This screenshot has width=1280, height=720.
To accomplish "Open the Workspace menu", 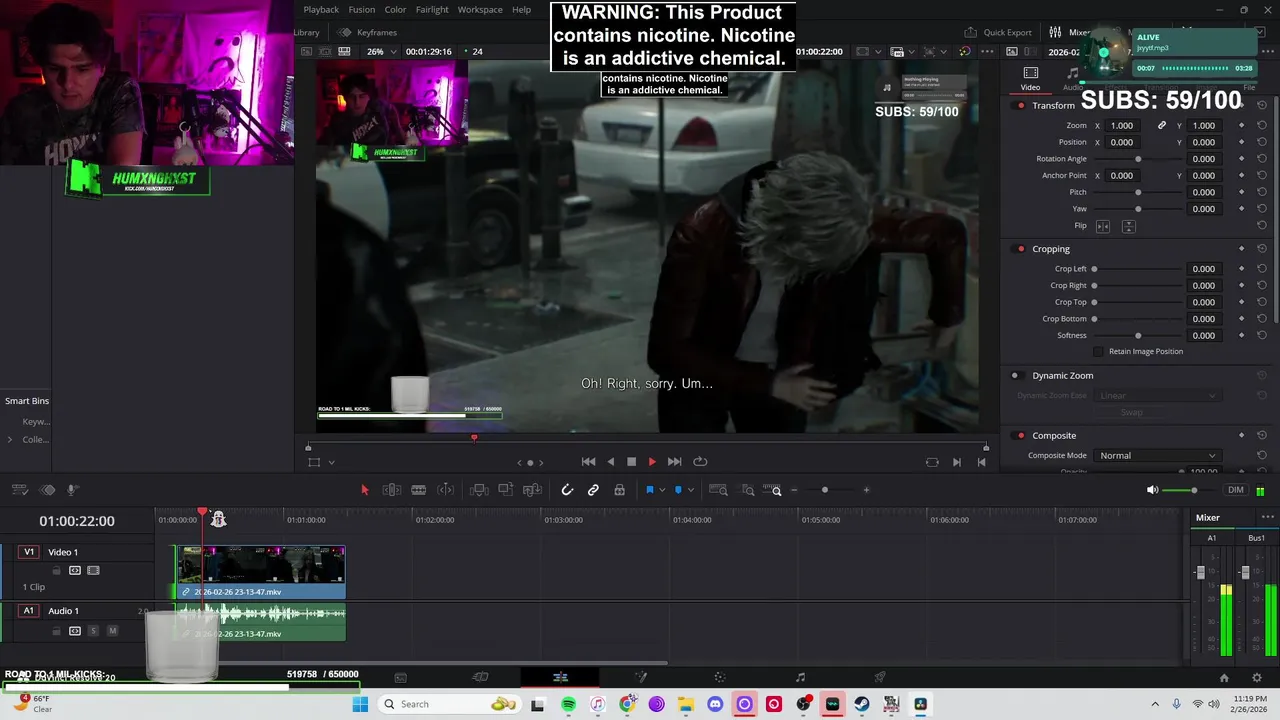I will click(480, 10).
